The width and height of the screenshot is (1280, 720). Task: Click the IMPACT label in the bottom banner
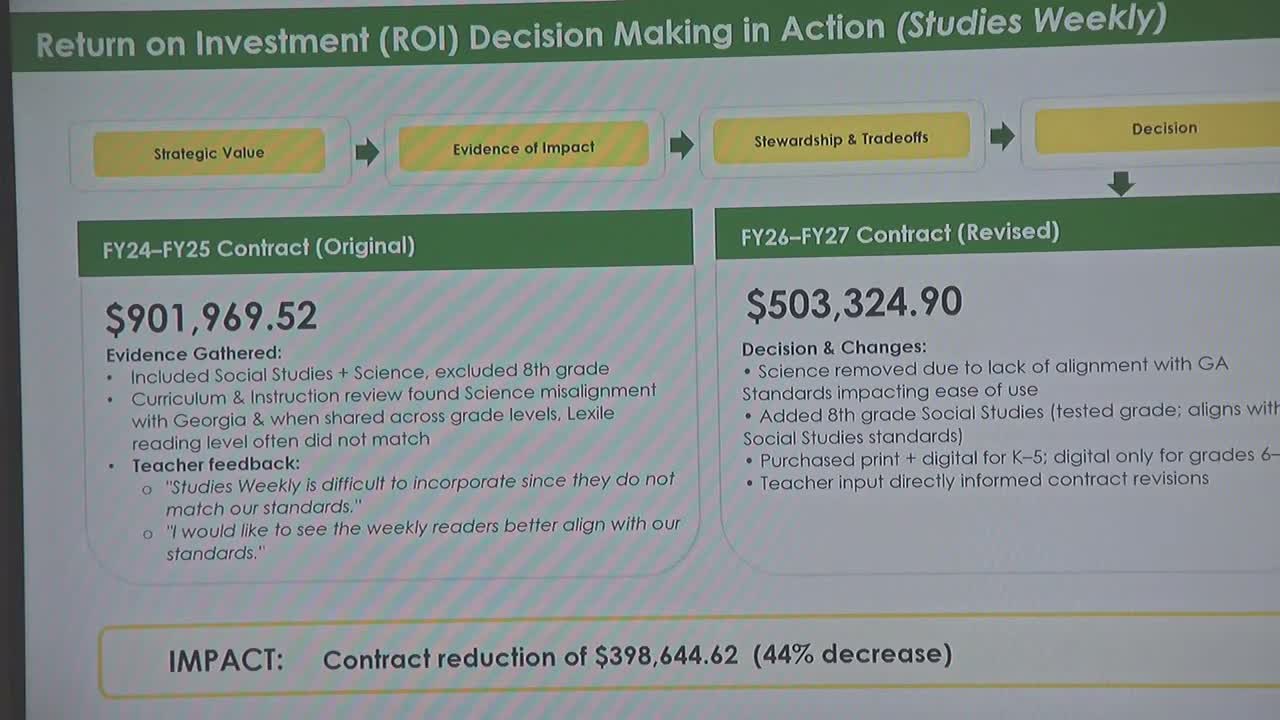(225, 660)
